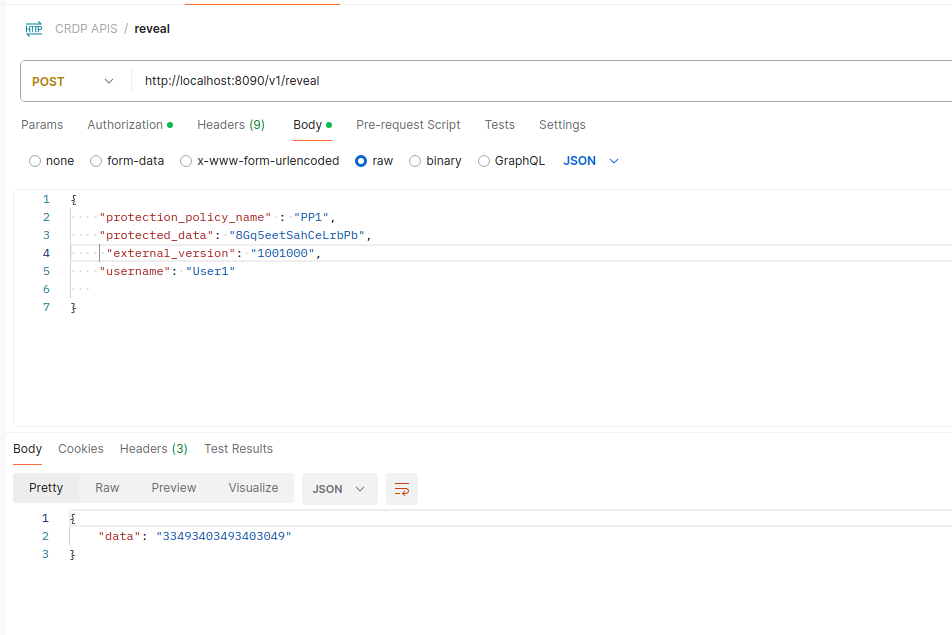Screen dimensions: 952x635
Task: Open the Pretty response format view
Action: point(45,487)
